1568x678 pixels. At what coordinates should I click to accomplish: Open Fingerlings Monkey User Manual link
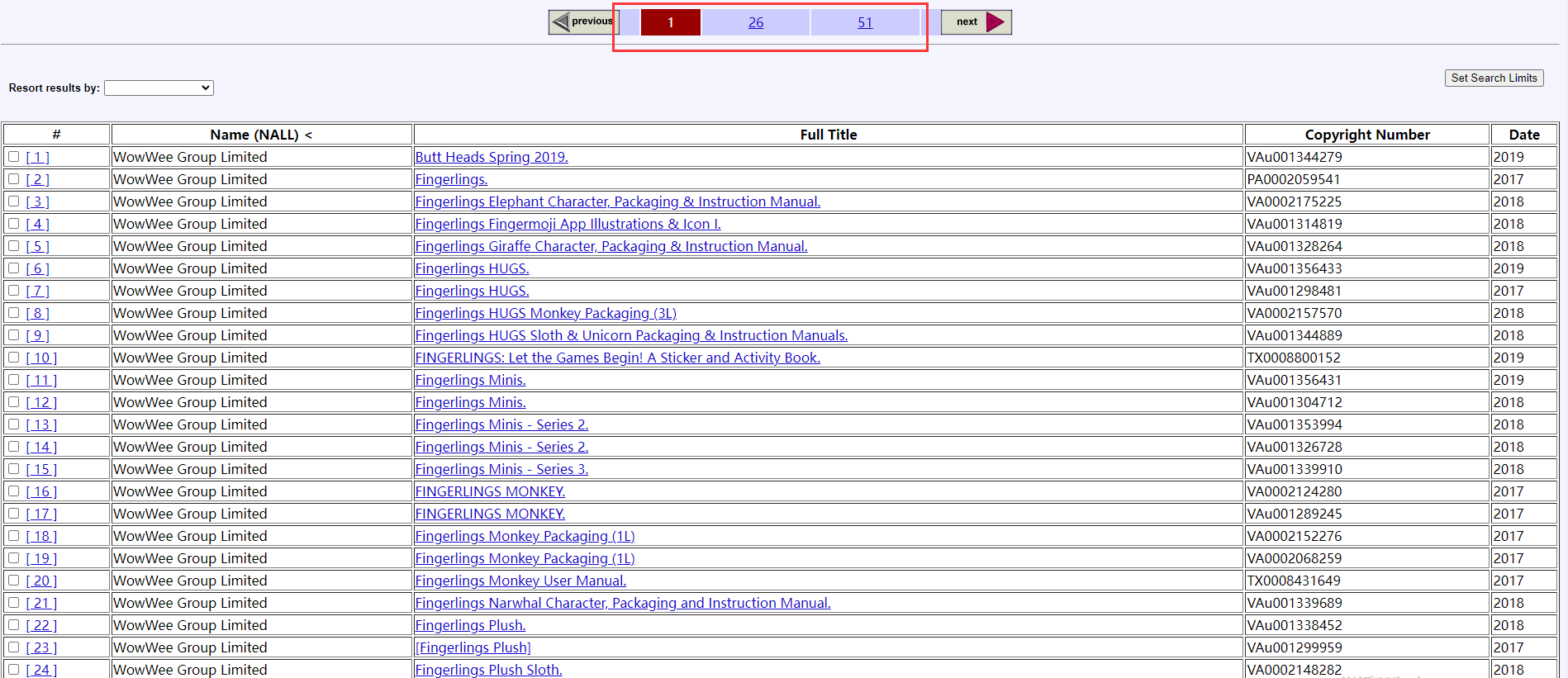pos(520,581)
